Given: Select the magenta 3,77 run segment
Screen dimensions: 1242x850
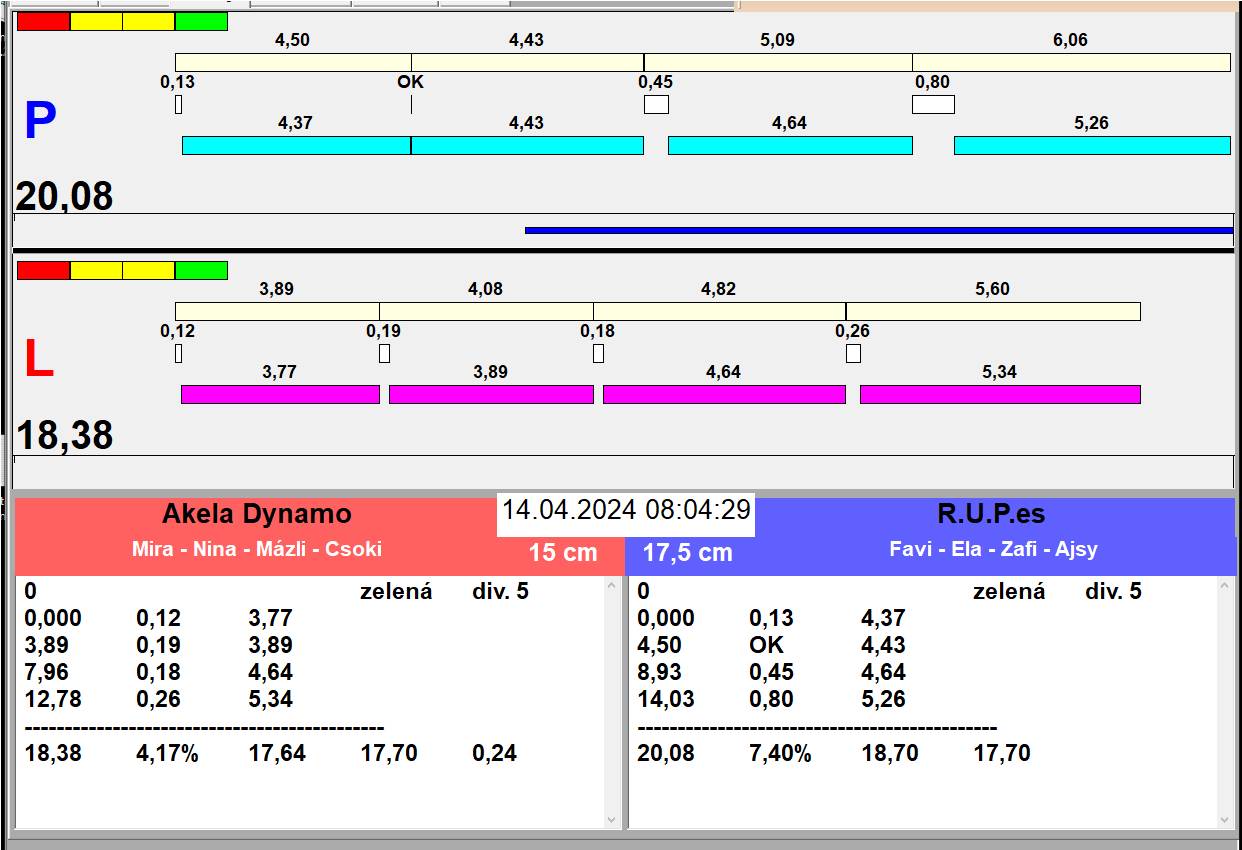Looking at the screenshot, I should [280, 394].
